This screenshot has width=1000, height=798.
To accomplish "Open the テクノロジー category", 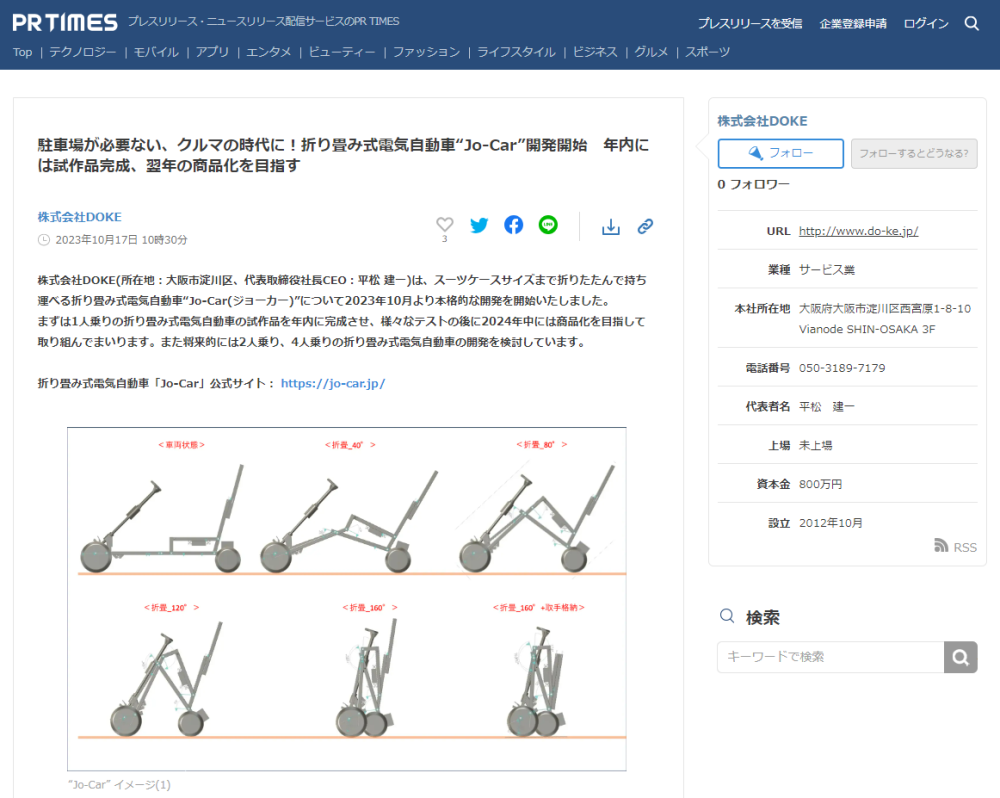I will click(x=83, y=52).
